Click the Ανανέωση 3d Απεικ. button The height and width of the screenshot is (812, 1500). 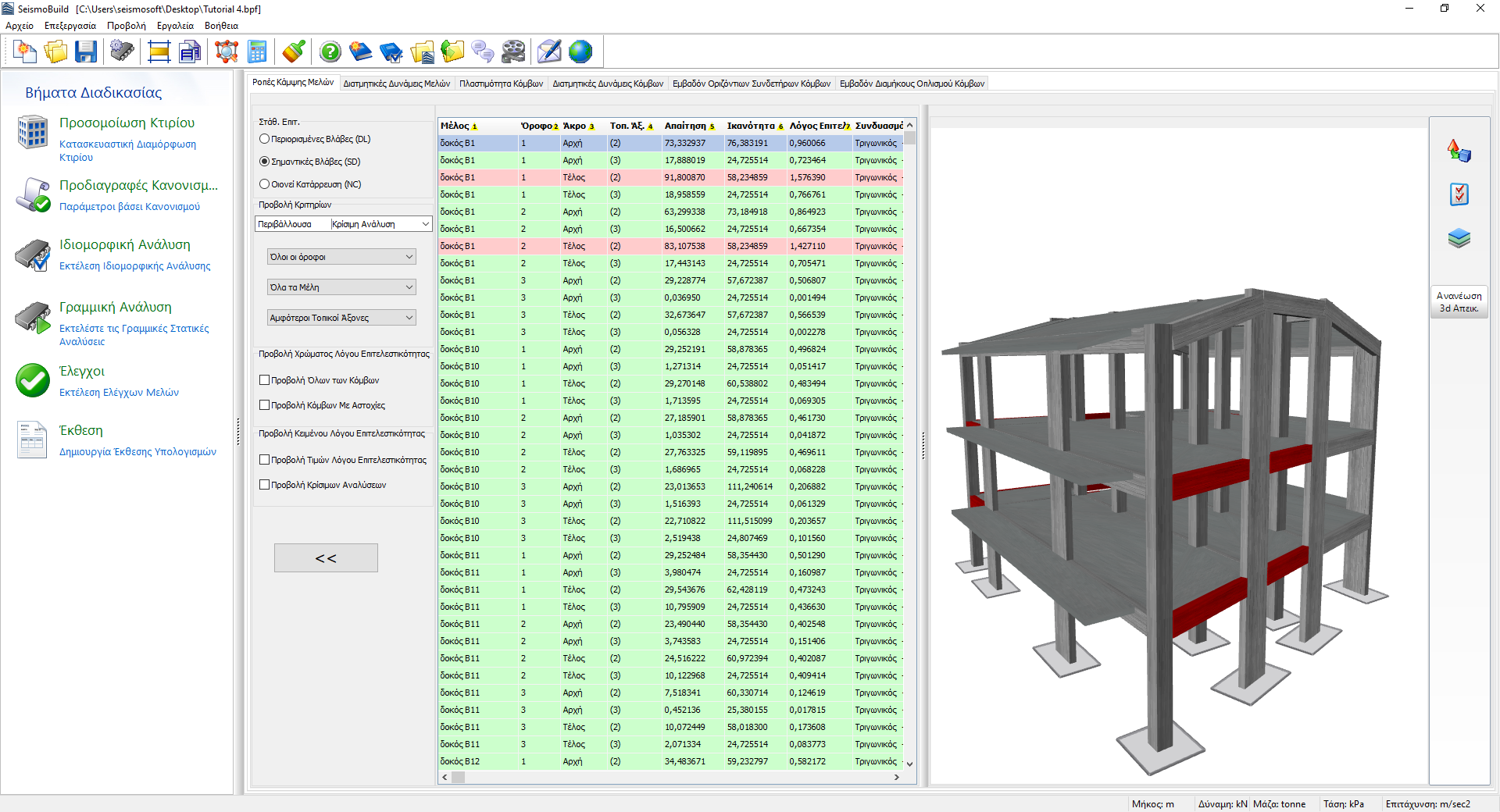point(1459,302)
